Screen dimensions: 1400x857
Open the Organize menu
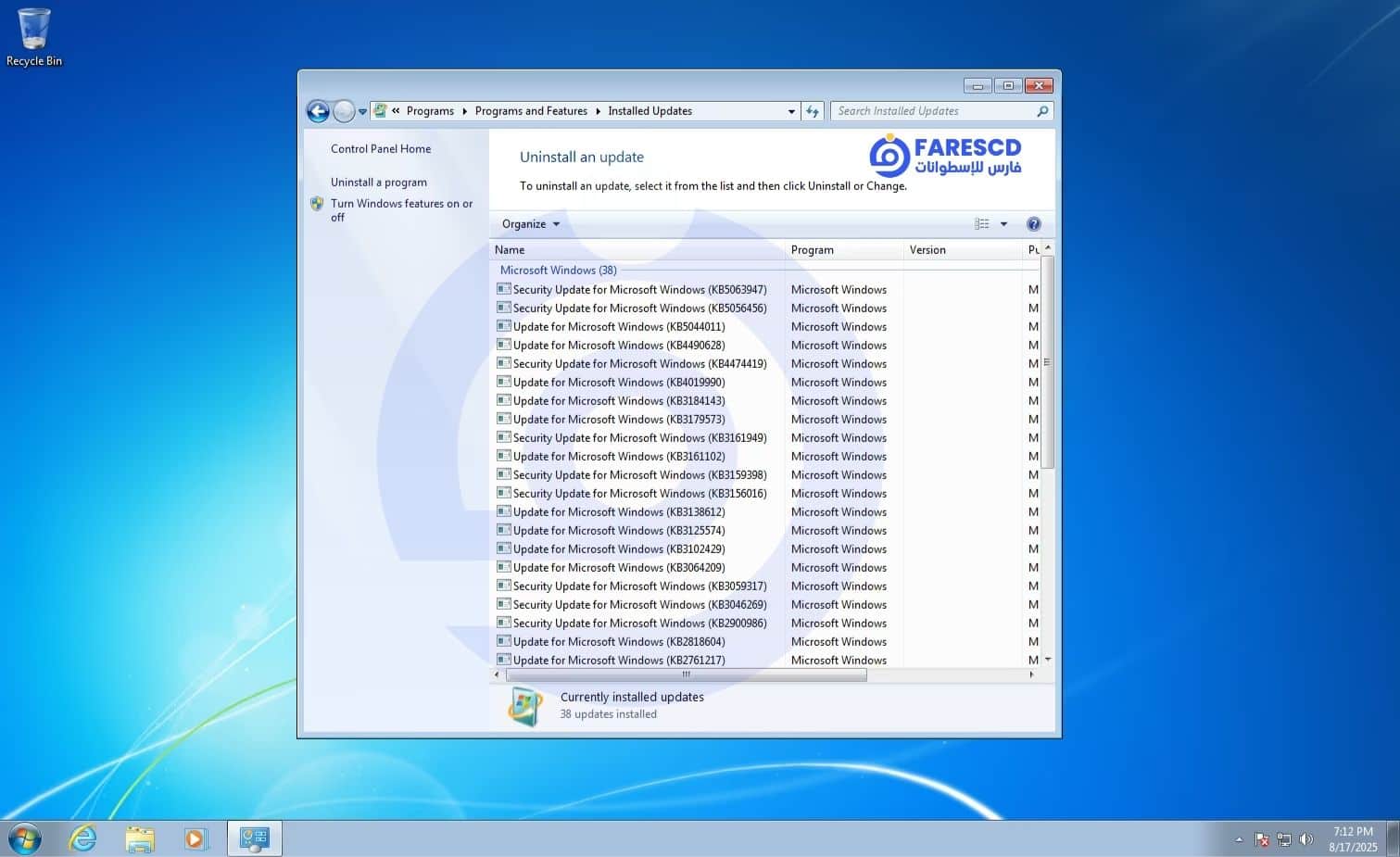click(531, 224)
